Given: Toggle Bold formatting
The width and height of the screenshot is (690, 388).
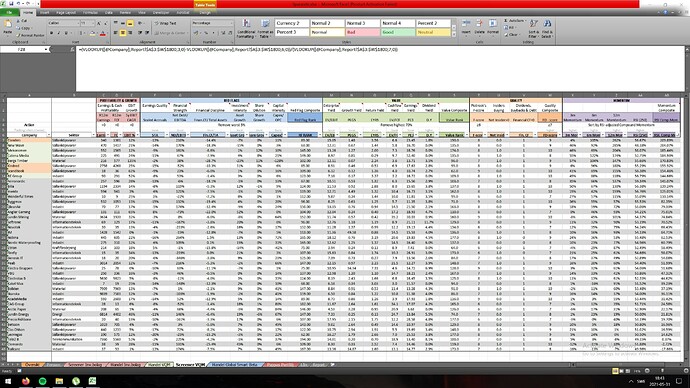Looking at the screenshot, I should click(51, 33).
